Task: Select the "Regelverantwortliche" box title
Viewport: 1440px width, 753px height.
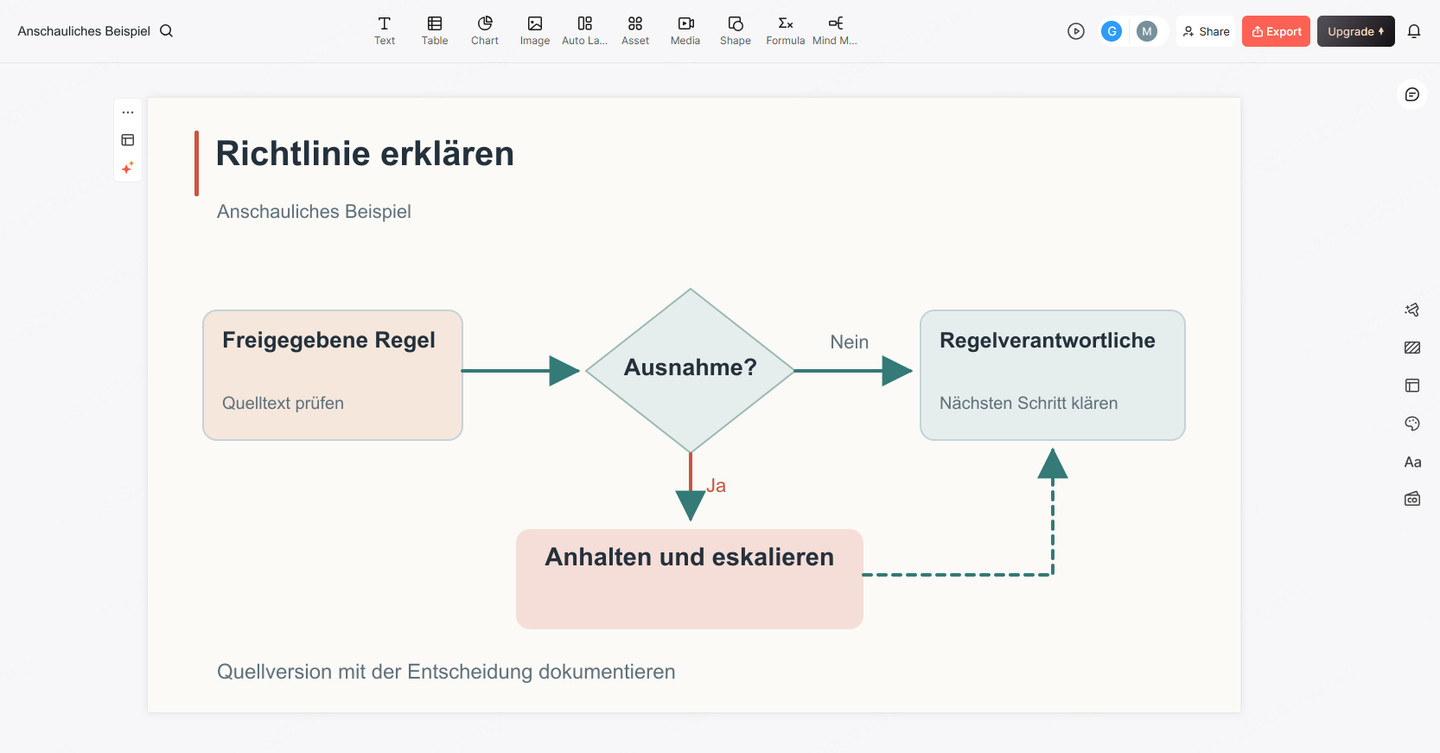Action: point(1048,340)
